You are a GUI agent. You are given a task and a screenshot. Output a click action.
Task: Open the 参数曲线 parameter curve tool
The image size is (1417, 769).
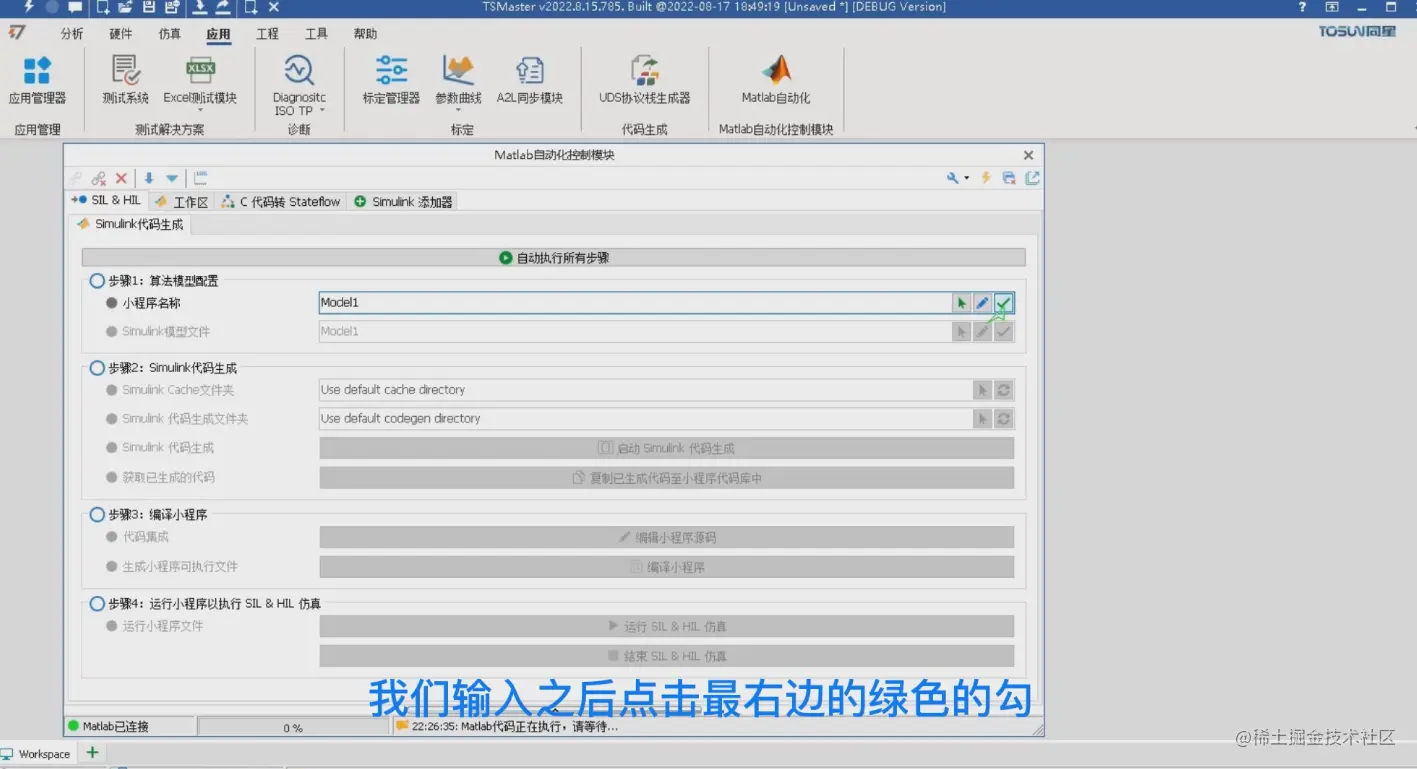click(458, 80)
